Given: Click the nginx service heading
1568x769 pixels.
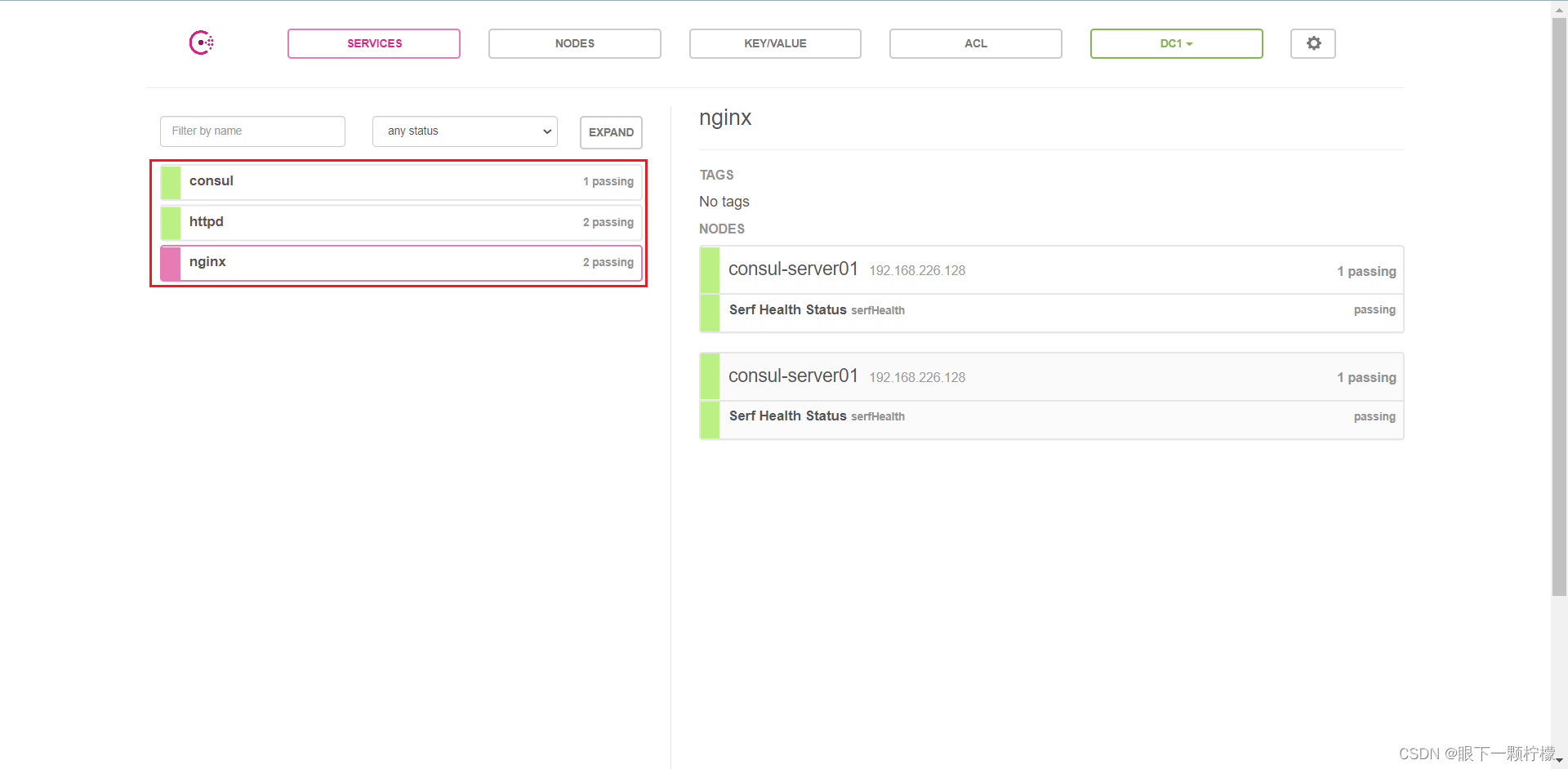Looking at the screenshot, I should [725, 118].
